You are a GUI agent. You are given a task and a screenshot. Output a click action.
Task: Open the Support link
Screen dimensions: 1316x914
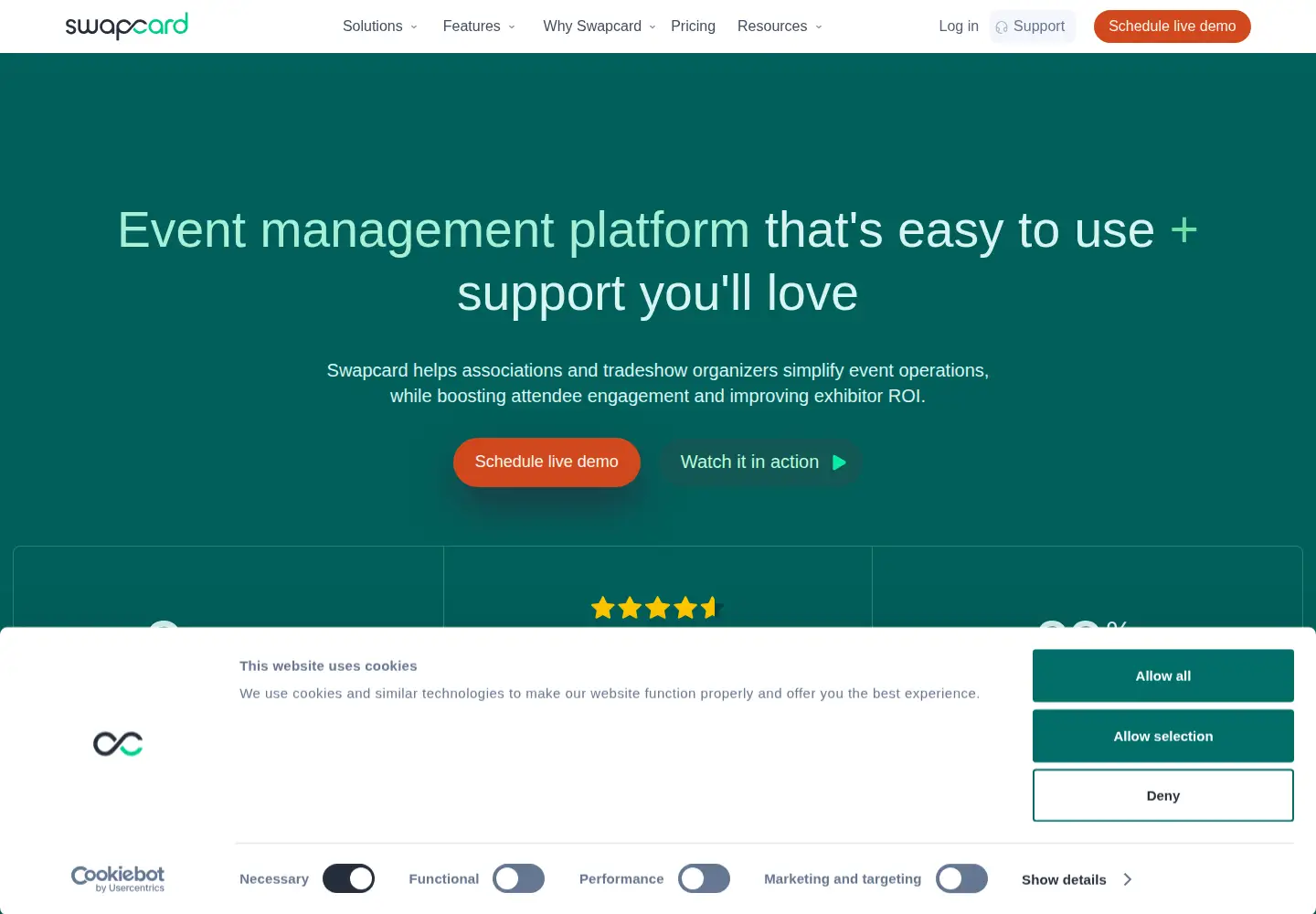[1033, 27]
